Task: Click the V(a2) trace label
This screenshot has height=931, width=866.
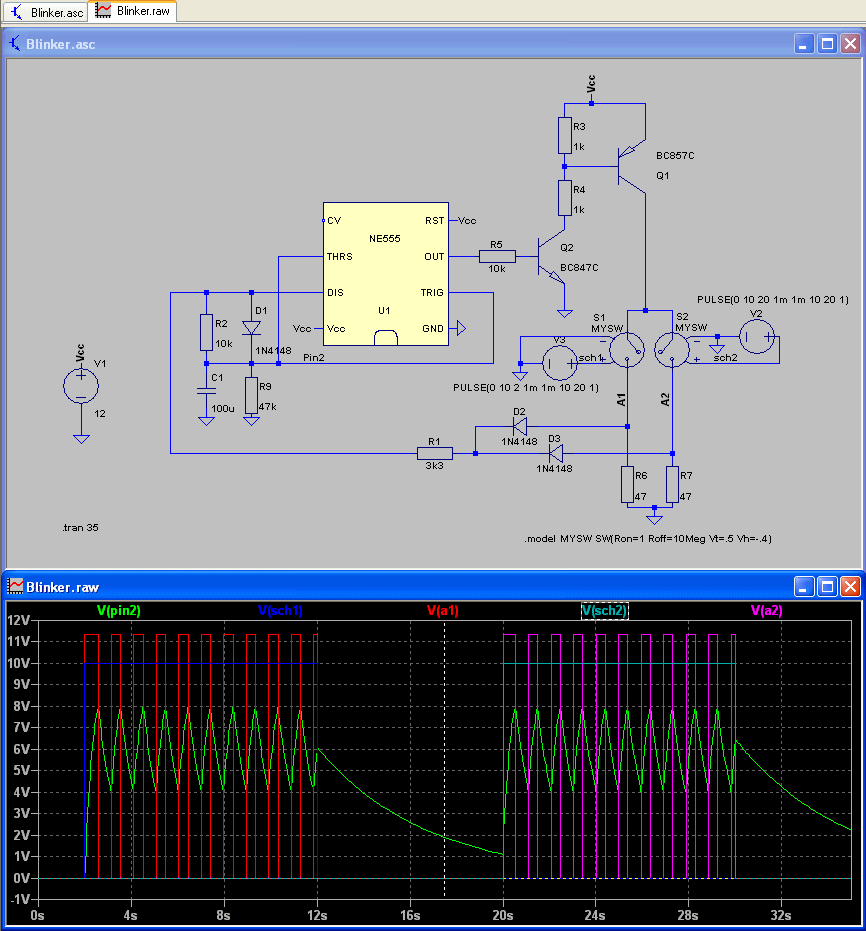Action: (766, 610)
